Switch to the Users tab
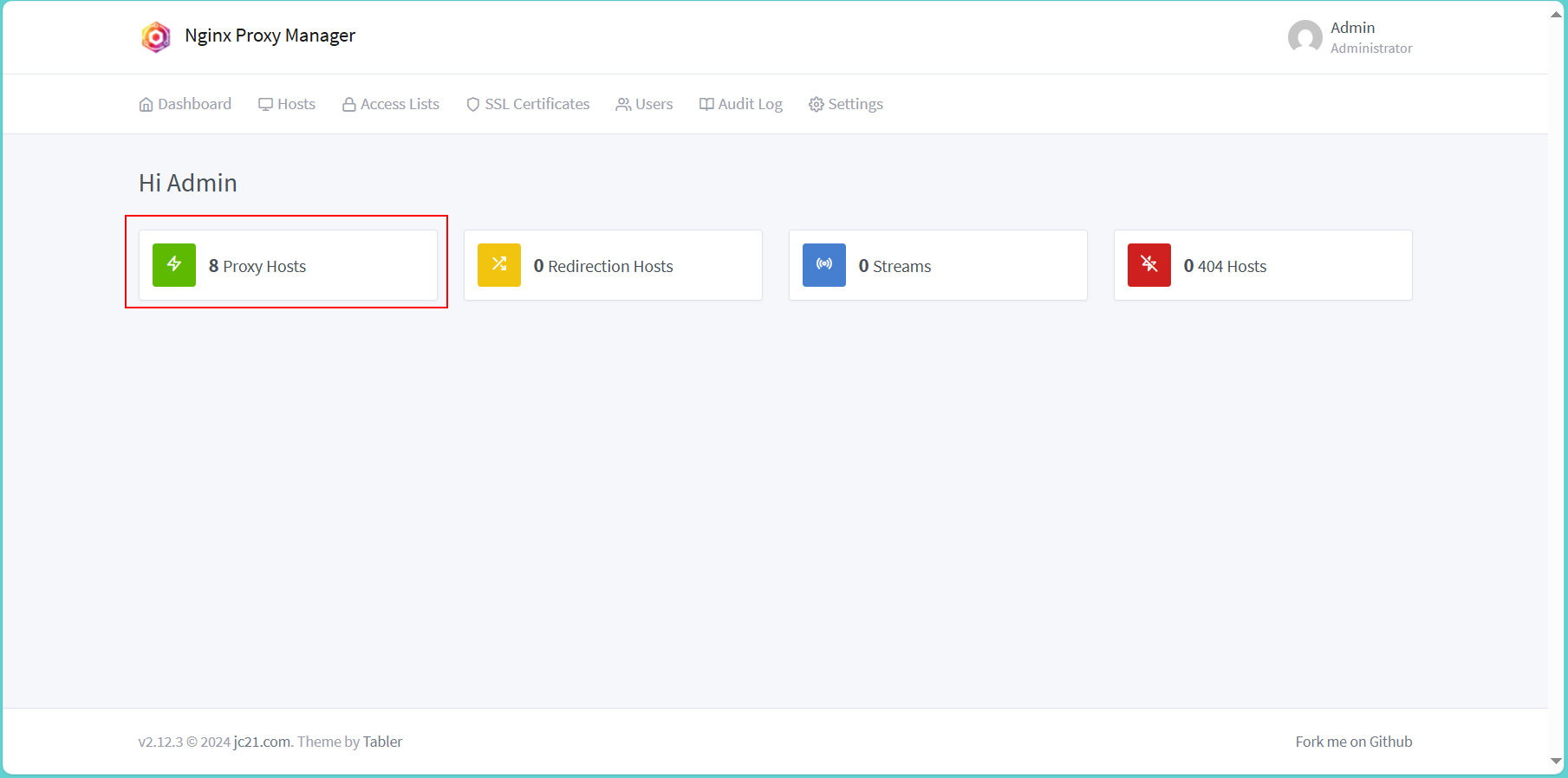 (x=644, y=104)
